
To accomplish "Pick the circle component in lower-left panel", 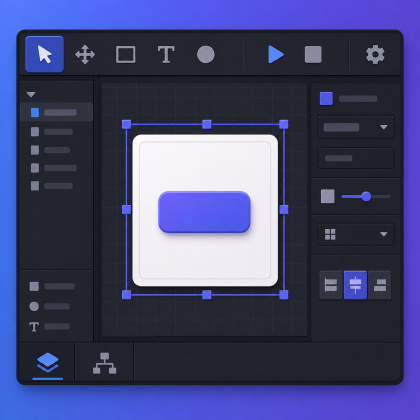I will coord(34,306).
